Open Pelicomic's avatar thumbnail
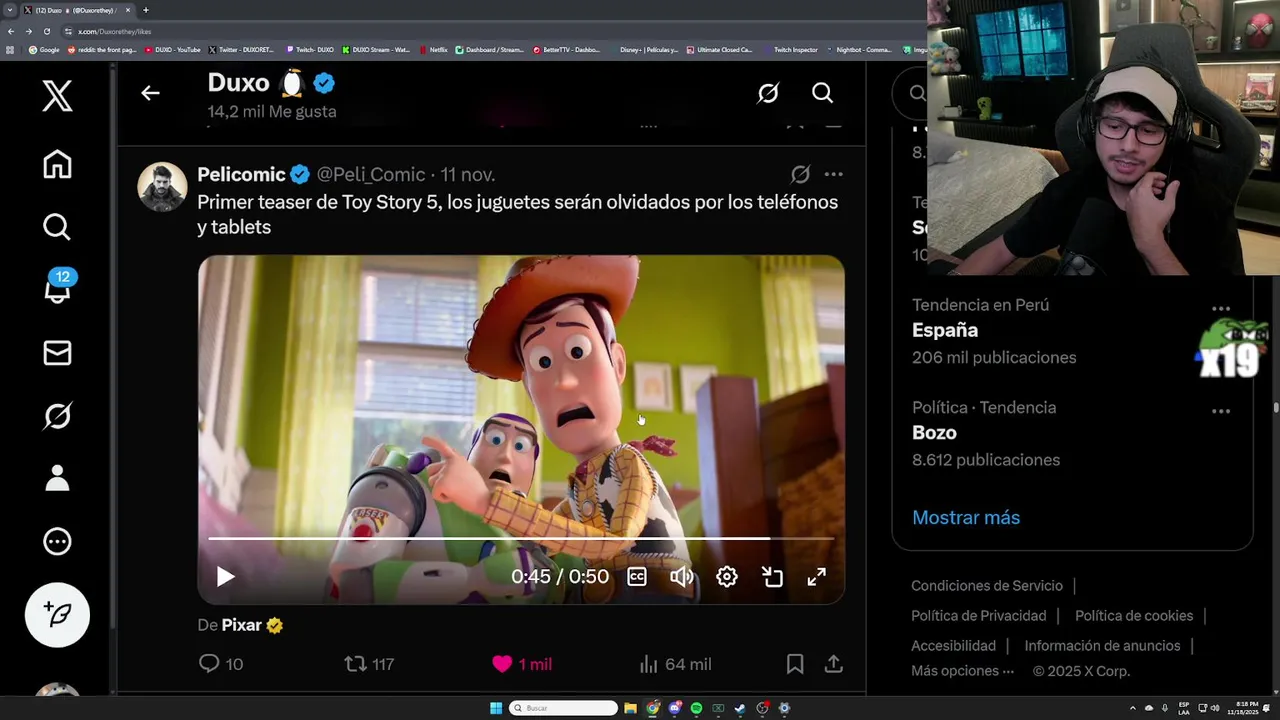The image size is (1280, 720). (162, 187)
